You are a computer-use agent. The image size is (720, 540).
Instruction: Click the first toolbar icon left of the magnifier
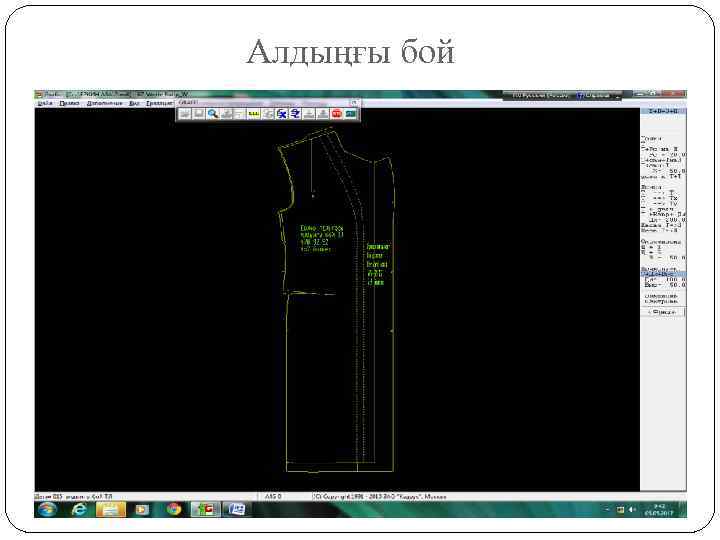pyautogui.click(x=185, y=114)
